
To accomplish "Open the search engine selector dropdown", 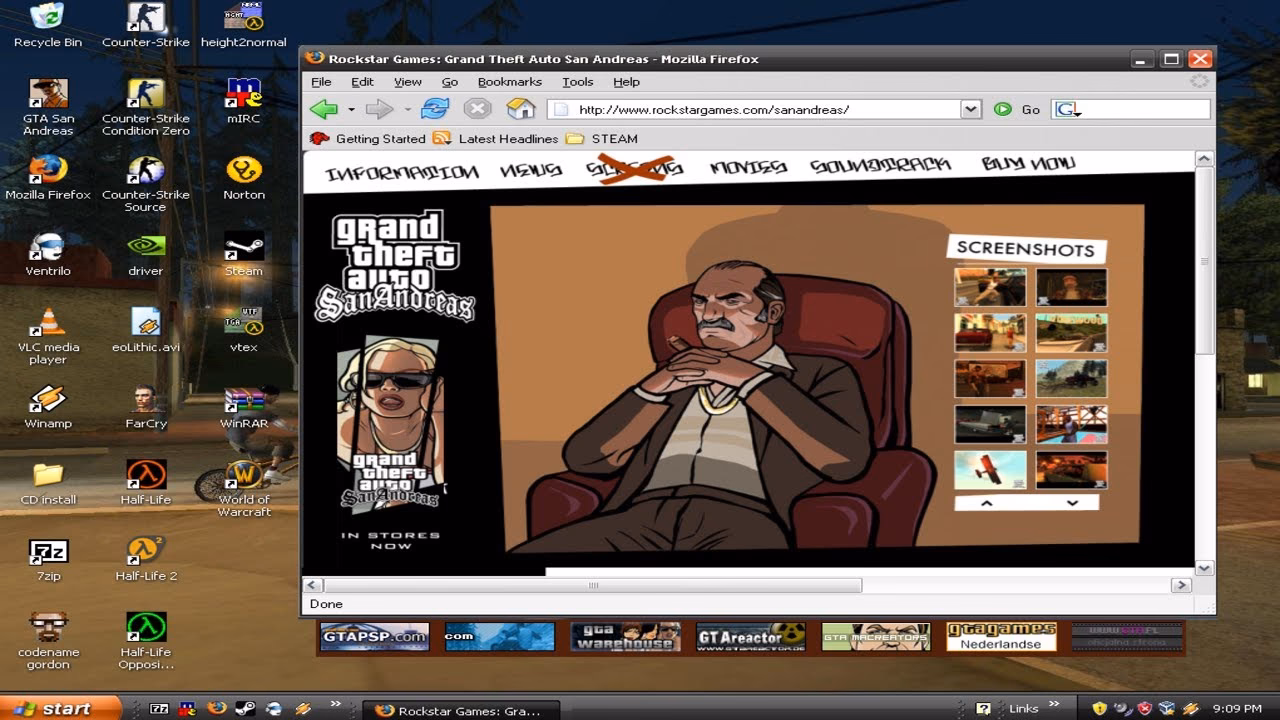I will pyautogui.click(x=1068, y=109).
